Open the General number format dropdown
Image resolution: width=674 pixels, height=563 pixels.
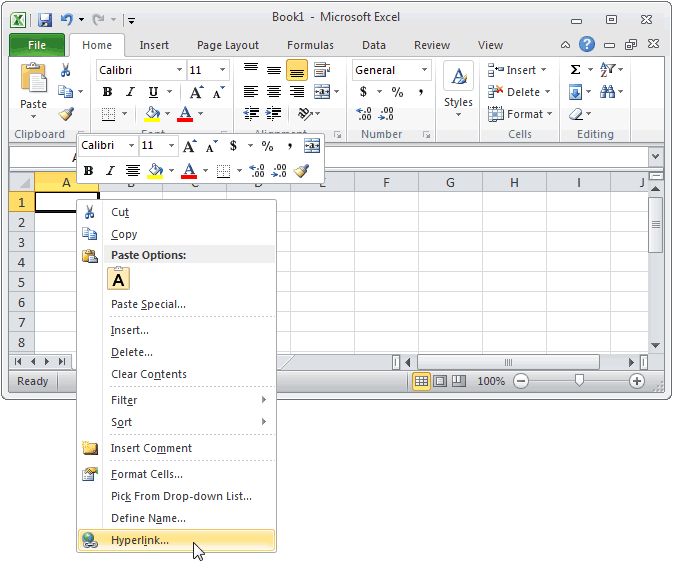[x=424, y=70]
